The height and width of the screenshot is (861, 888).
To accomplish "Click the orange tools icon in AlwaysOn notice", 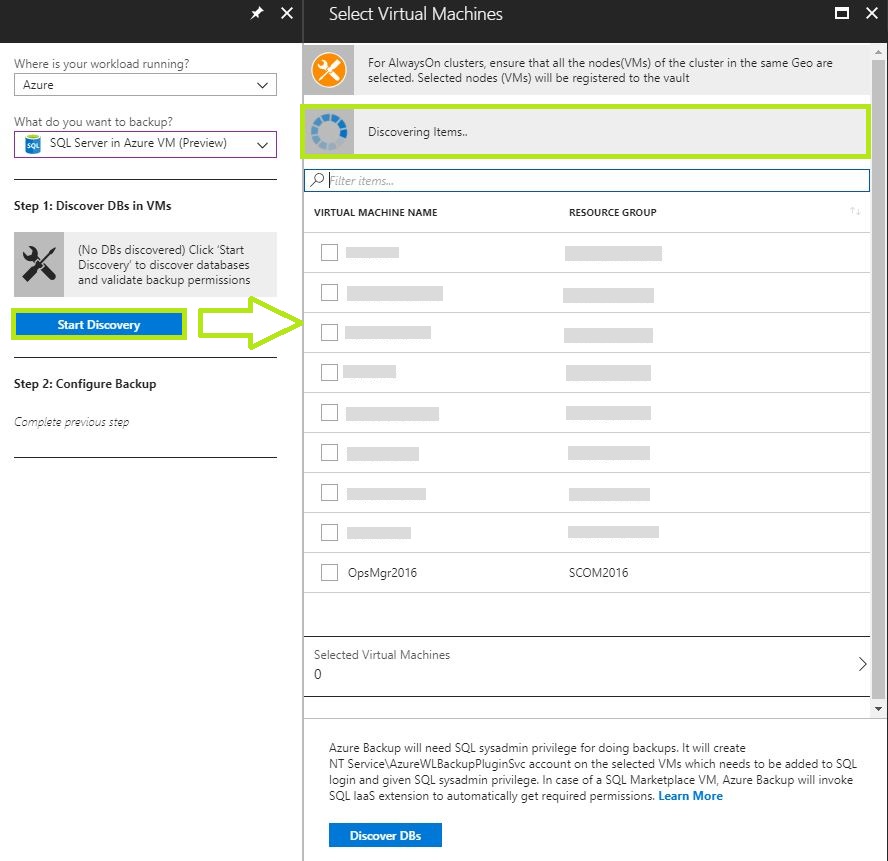I will click(329, 70).
